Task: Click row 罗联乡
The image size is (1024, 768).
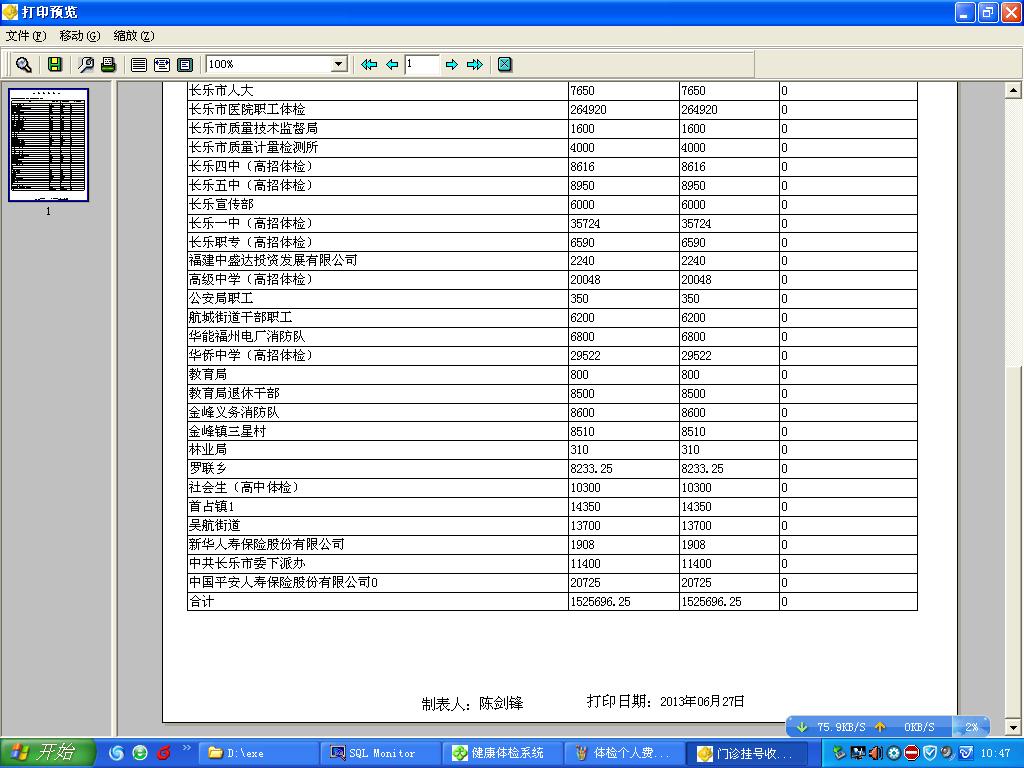Action: coord(552,468)
